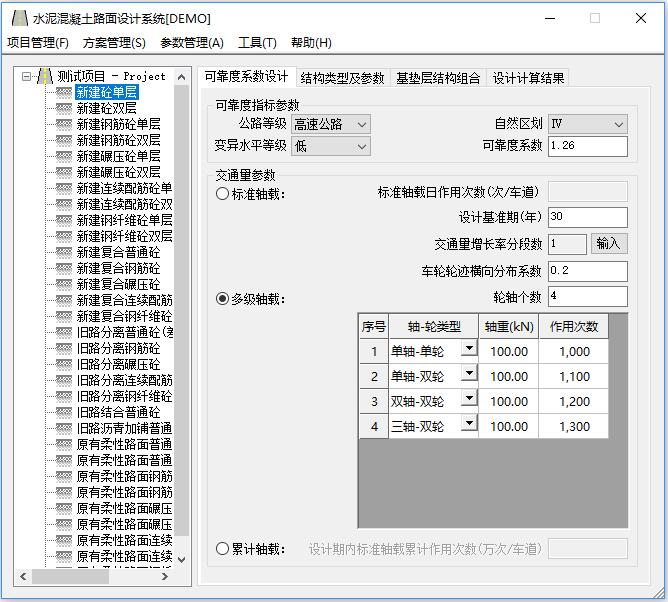Viewport: 668px width, 602px height.
Task: Click the icon beside 旧路结合普通砼
Action: pos(64,412)
